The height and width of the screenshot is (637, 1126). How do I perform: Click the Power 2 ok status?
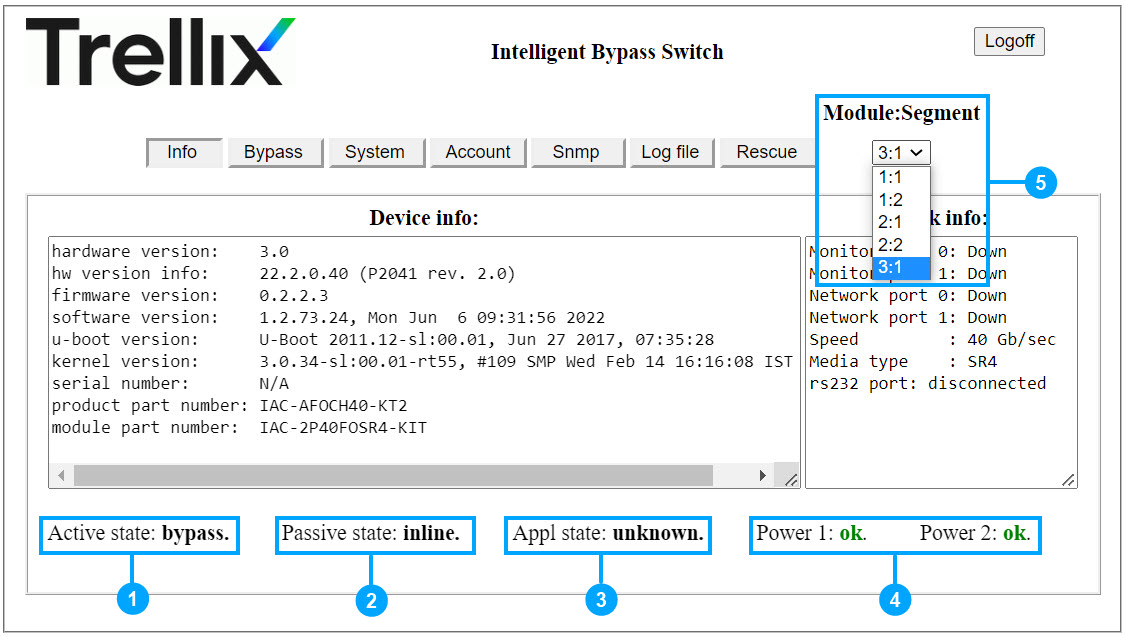coord(975,534)
